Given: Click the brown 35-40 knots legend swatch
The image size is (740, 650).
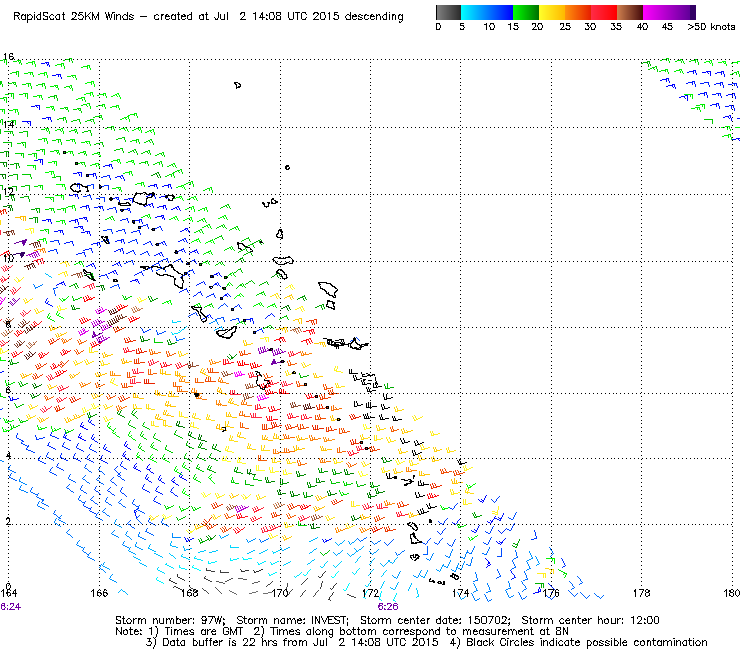Looking at the screenshot, I should point(630,12).
